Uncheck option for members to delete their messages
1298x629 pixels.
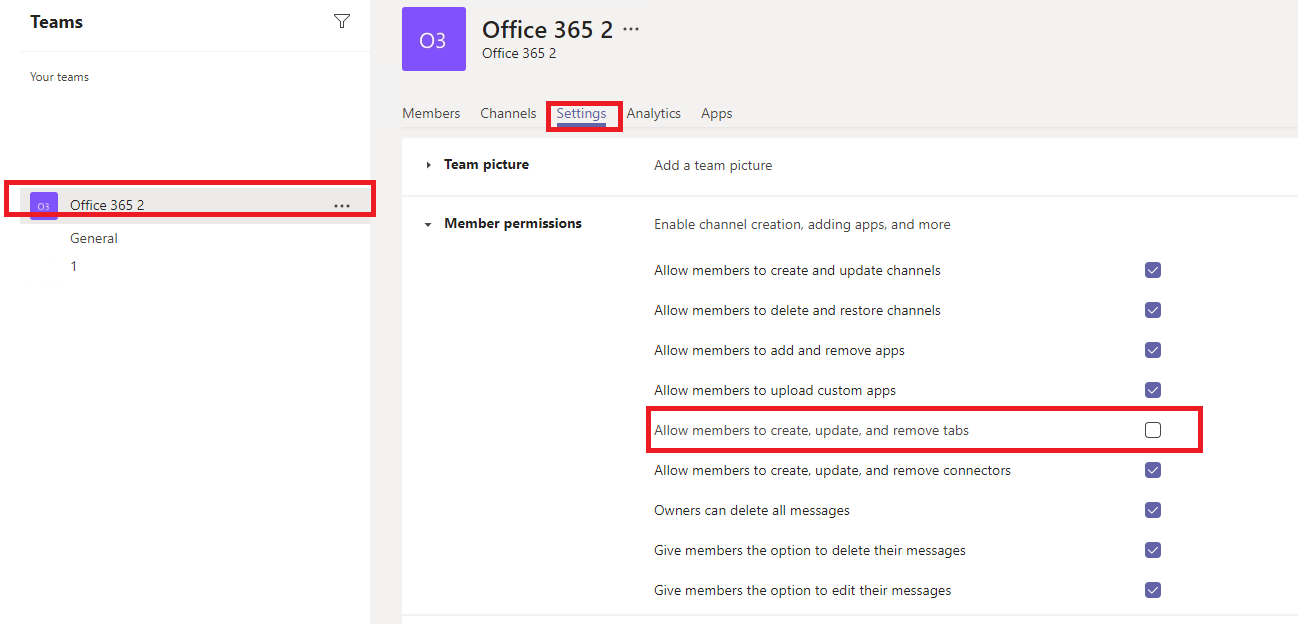pyautogui.click(x=1153, y=550)
